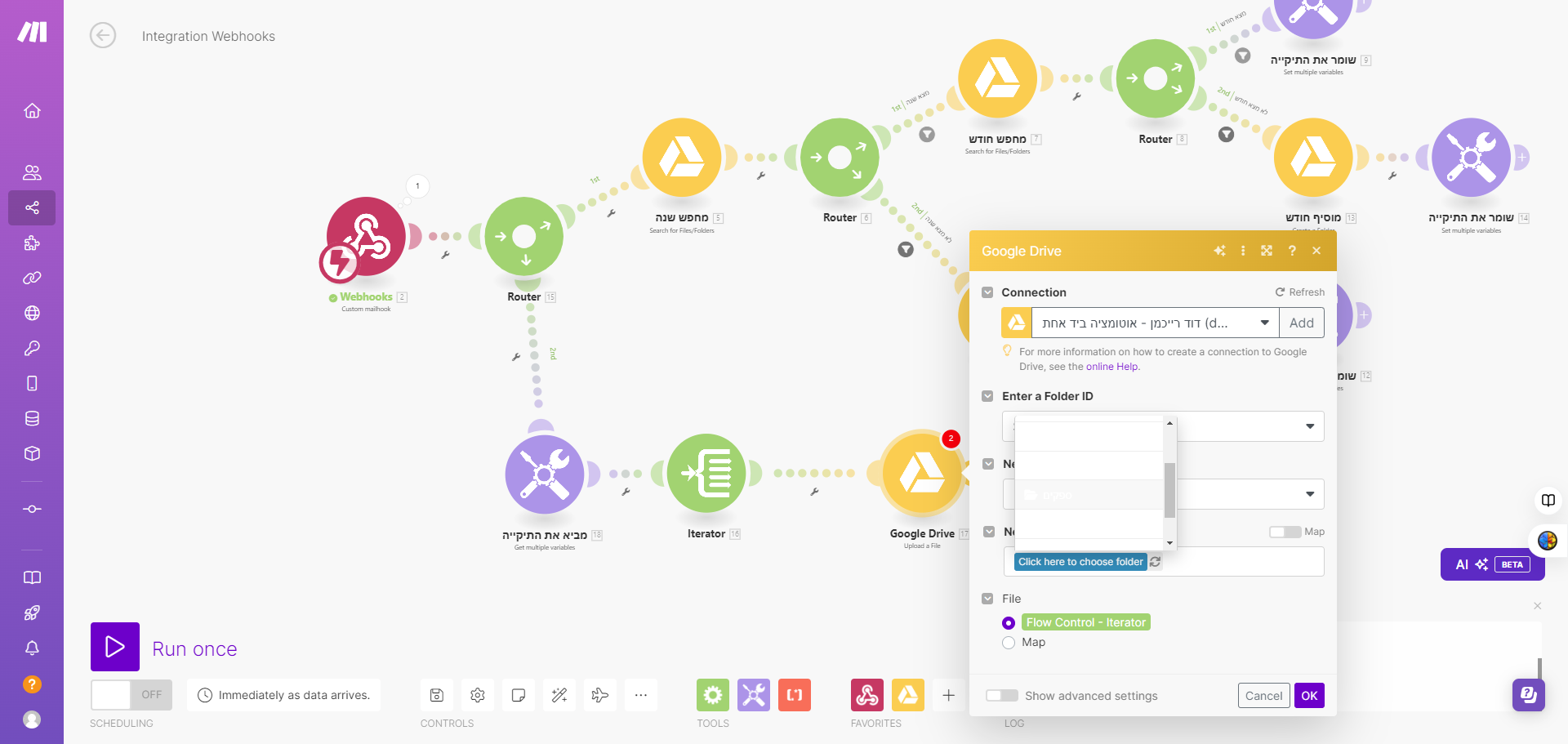Click scroll-up arrow in dropdown list

coord(1169,423)
